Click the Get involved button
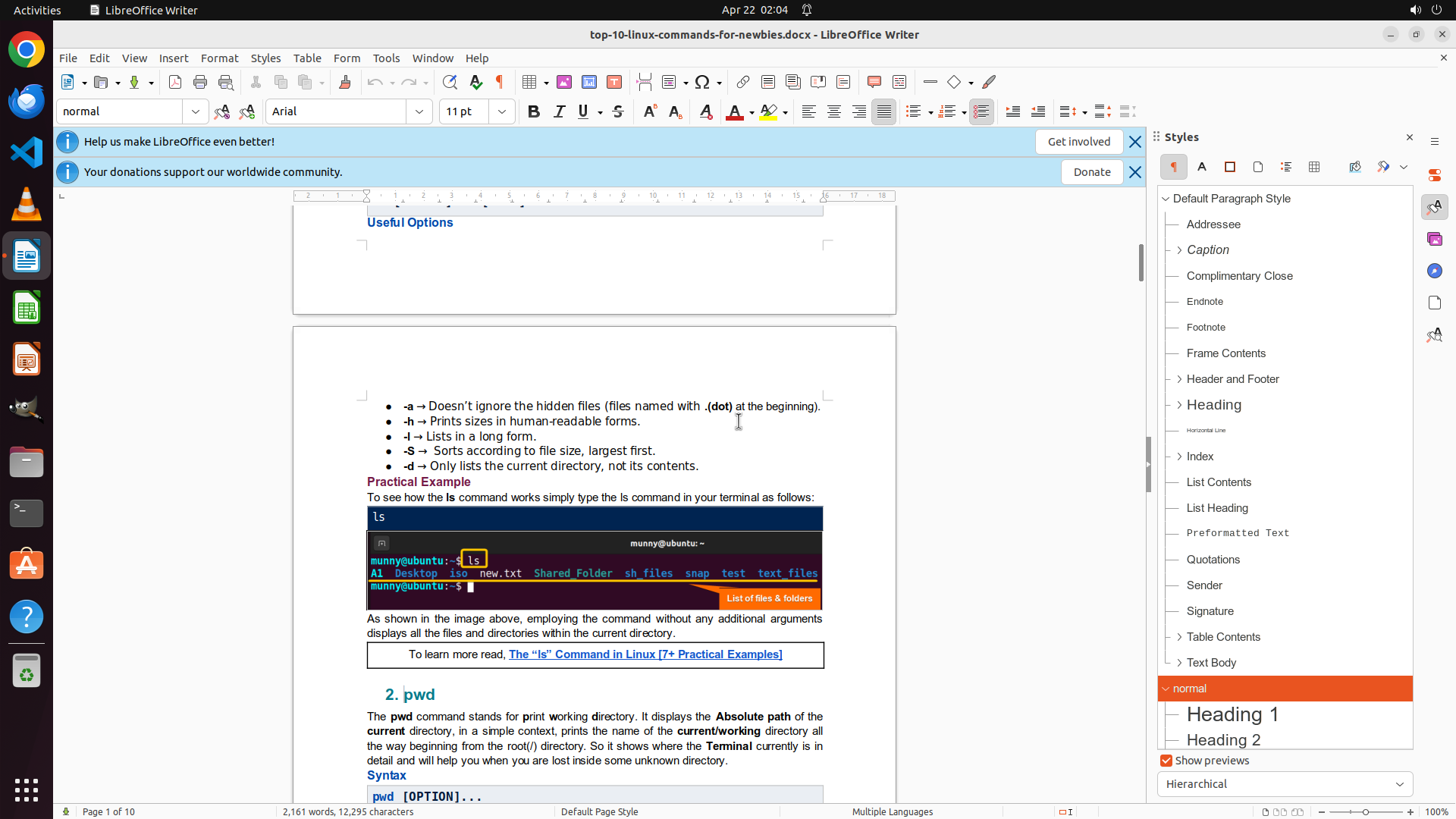The image size is (1456, 819). pyautogui.click(x=1078, y=142)
